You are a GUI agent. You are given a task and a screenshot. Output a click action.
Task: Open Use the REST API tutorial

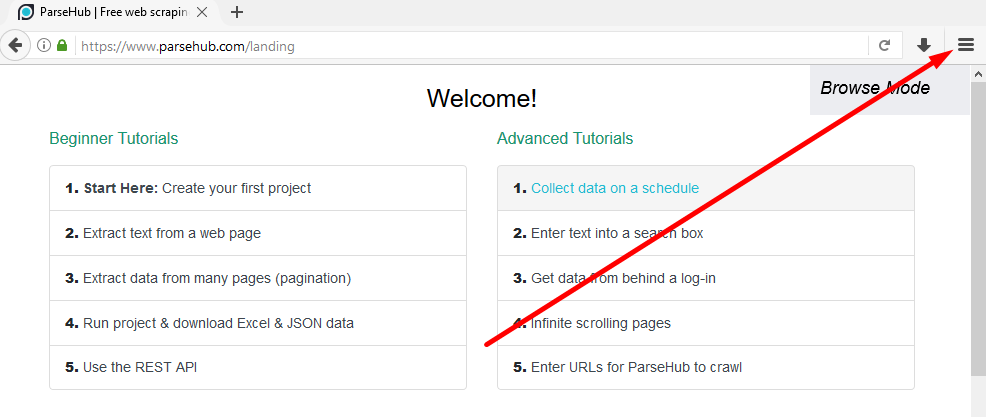coord(258,367)
